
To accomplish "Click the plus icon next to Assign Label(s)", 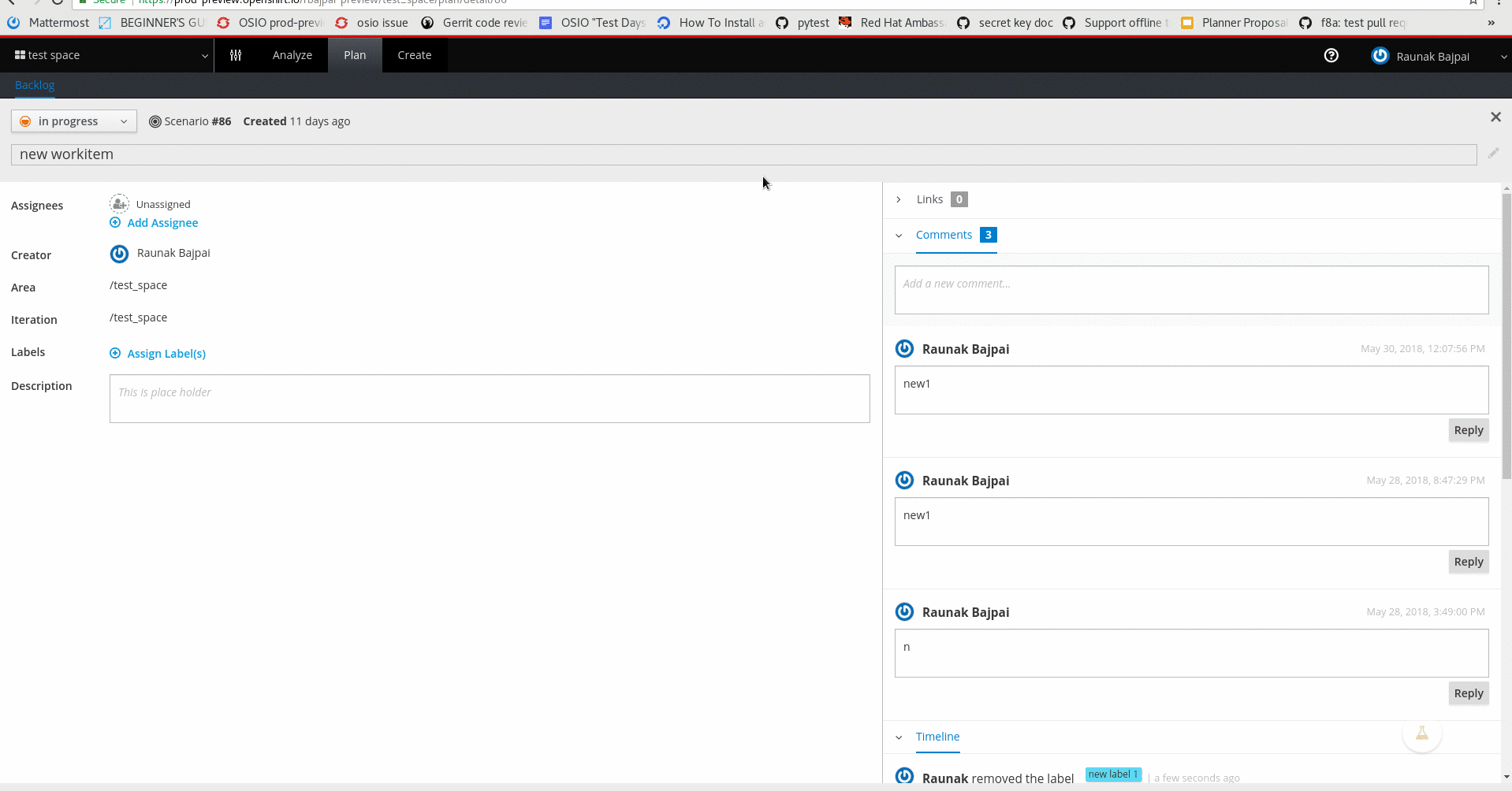I will (x=115, y=353).
